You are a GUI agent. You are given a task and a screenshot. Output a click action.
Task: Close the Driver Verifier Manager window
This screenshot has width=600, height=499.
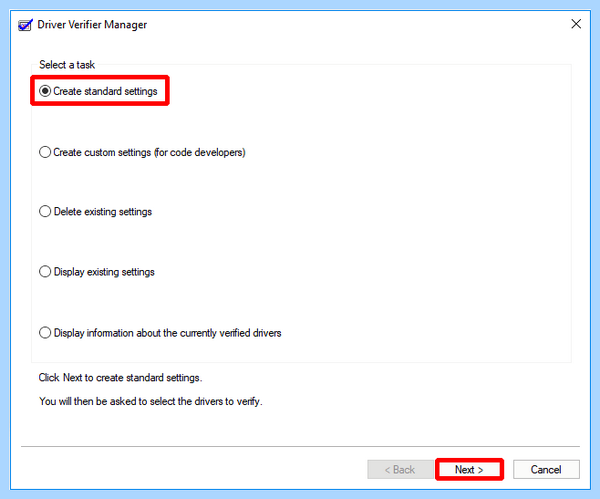(576, 24)
